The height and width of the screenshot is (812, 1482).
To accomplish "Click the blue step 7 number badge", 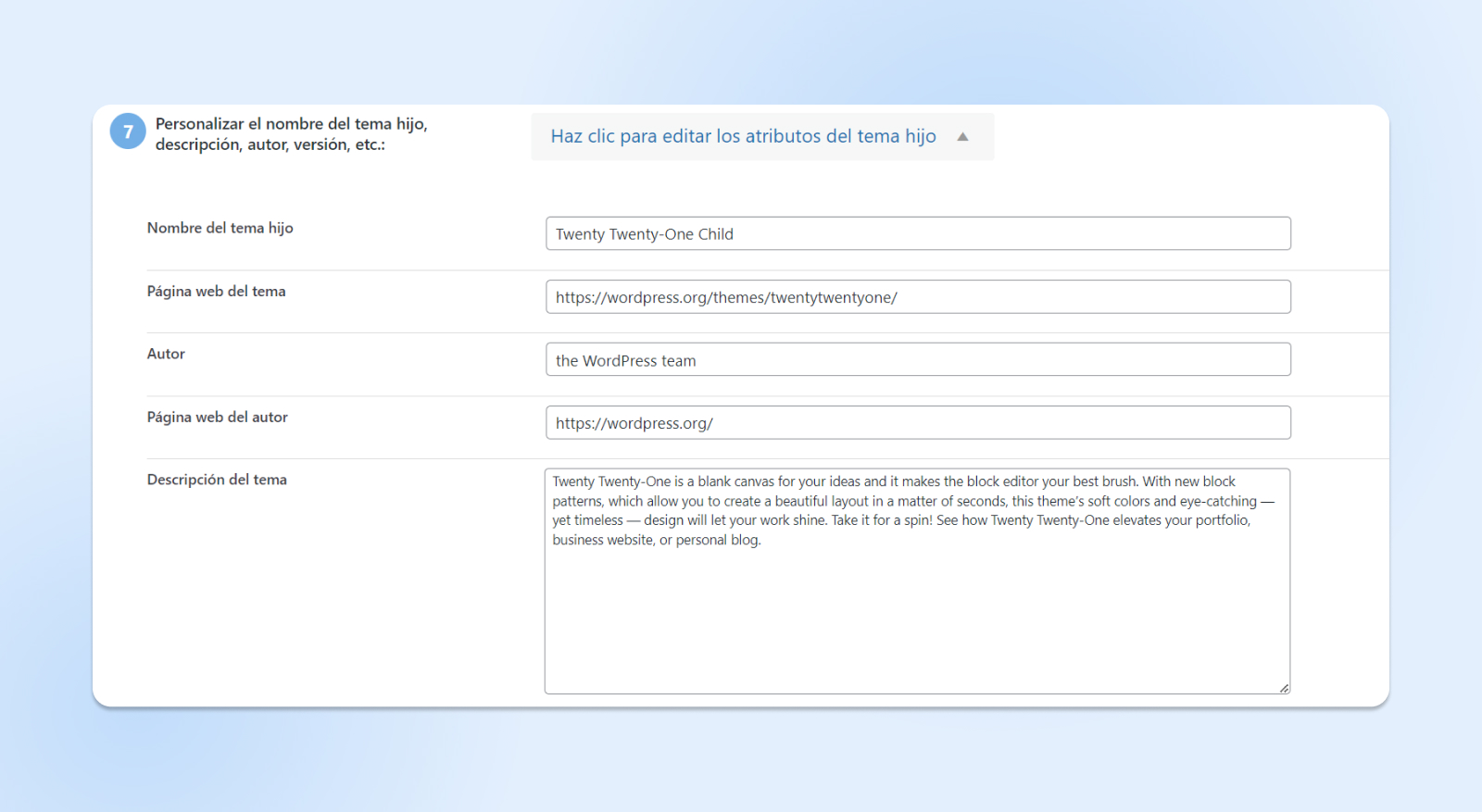I will pyautogui.click(x=128, y=131).
